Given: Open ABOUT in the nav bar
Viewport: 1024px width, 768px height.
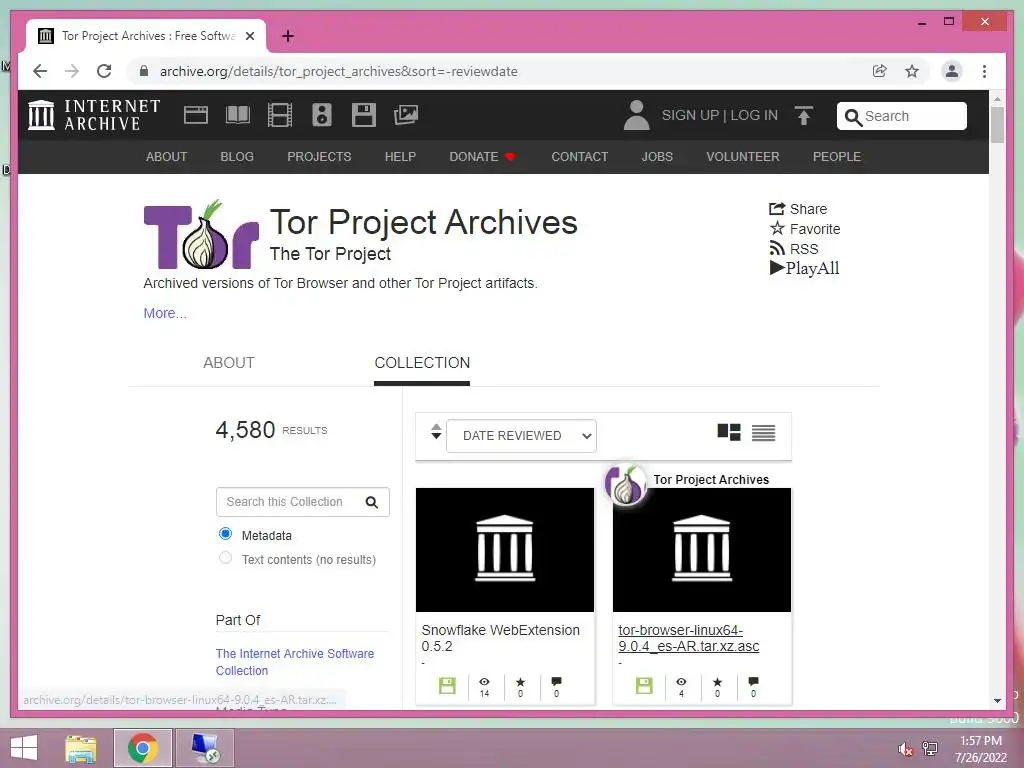Looking at the screenshot, I should [x=167, y=157].
